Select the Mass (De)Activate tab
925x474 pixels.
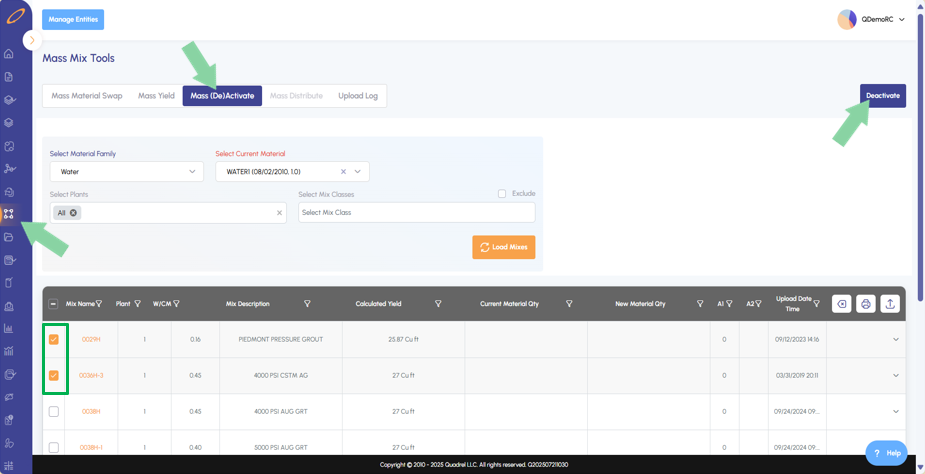click(x=222, y=96)
